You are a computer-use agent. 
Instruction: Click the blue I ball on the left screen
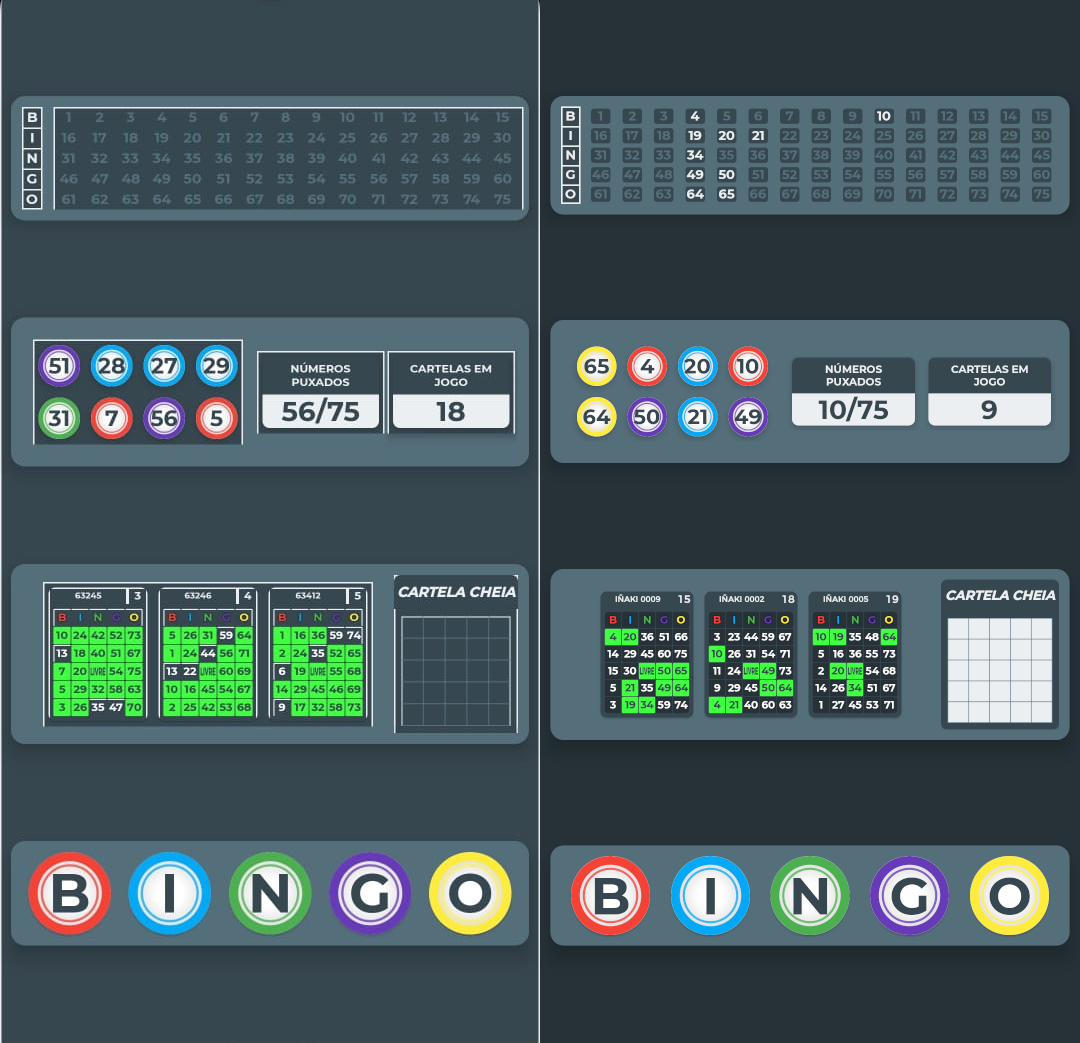169,894
